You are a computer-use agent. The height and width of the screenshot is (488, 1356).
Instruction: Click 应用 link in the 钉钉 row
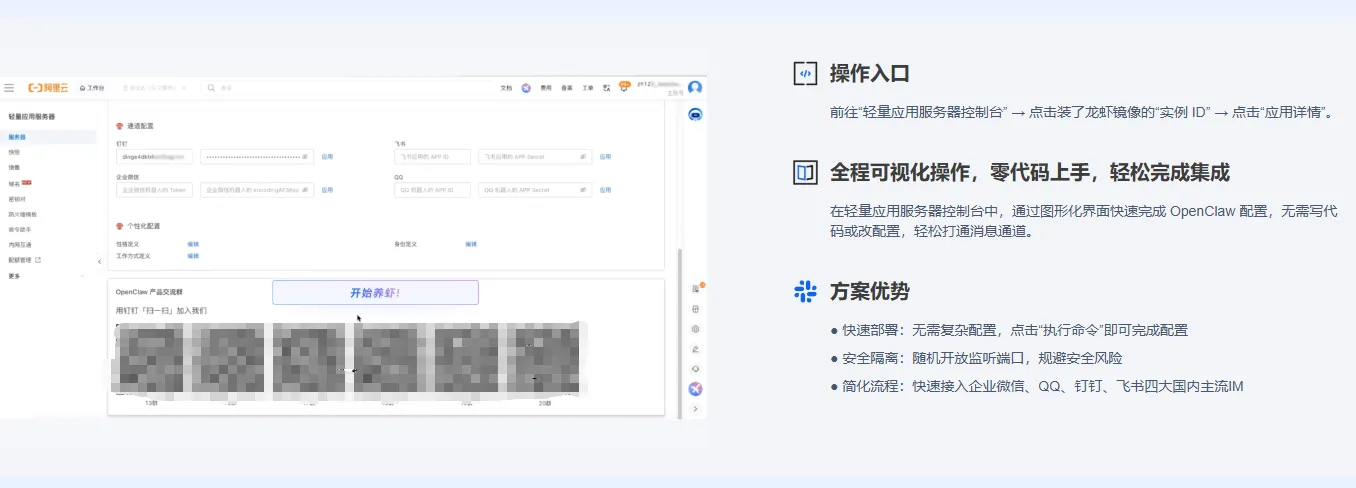click(327, 156)
